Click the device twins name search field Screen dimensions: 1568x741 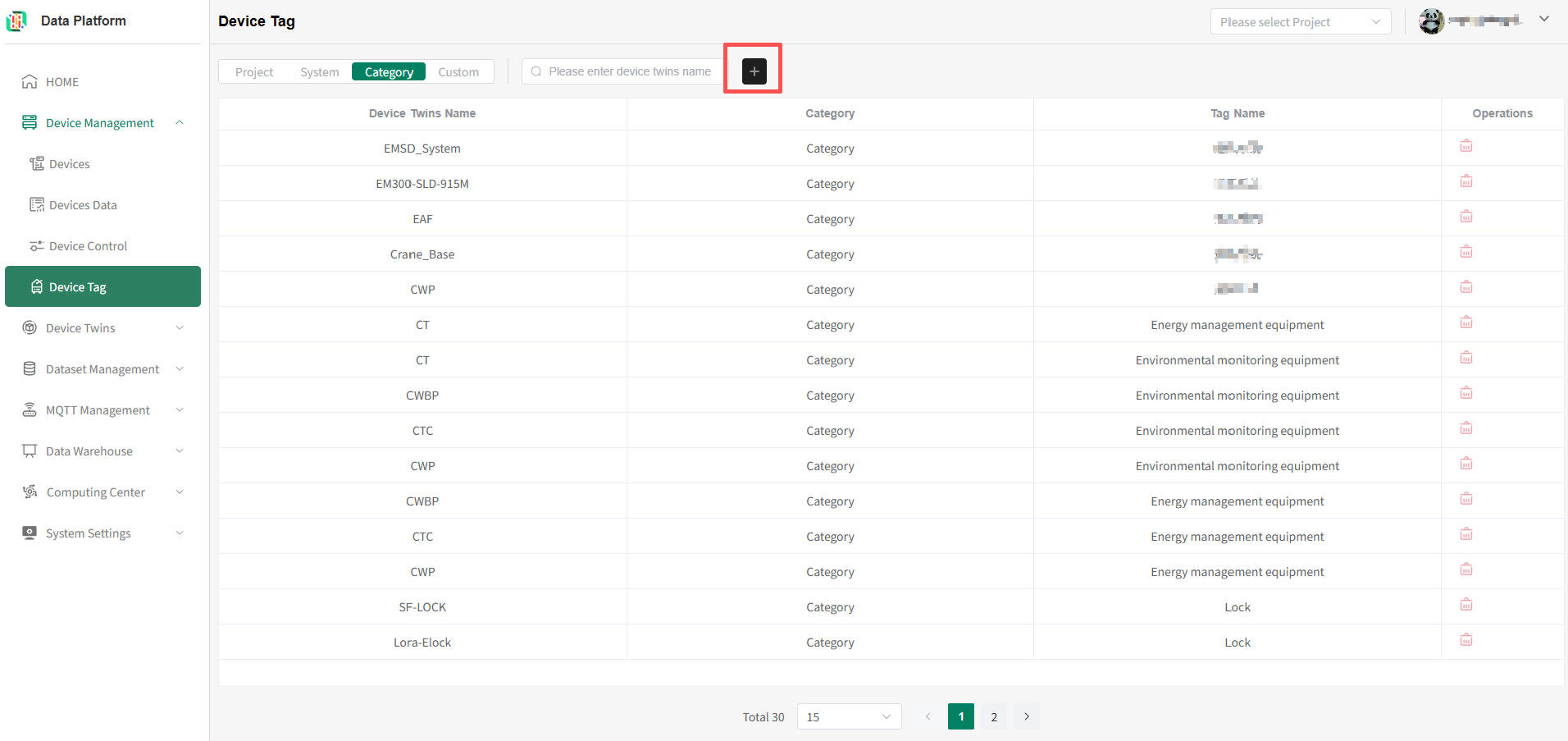629,71
